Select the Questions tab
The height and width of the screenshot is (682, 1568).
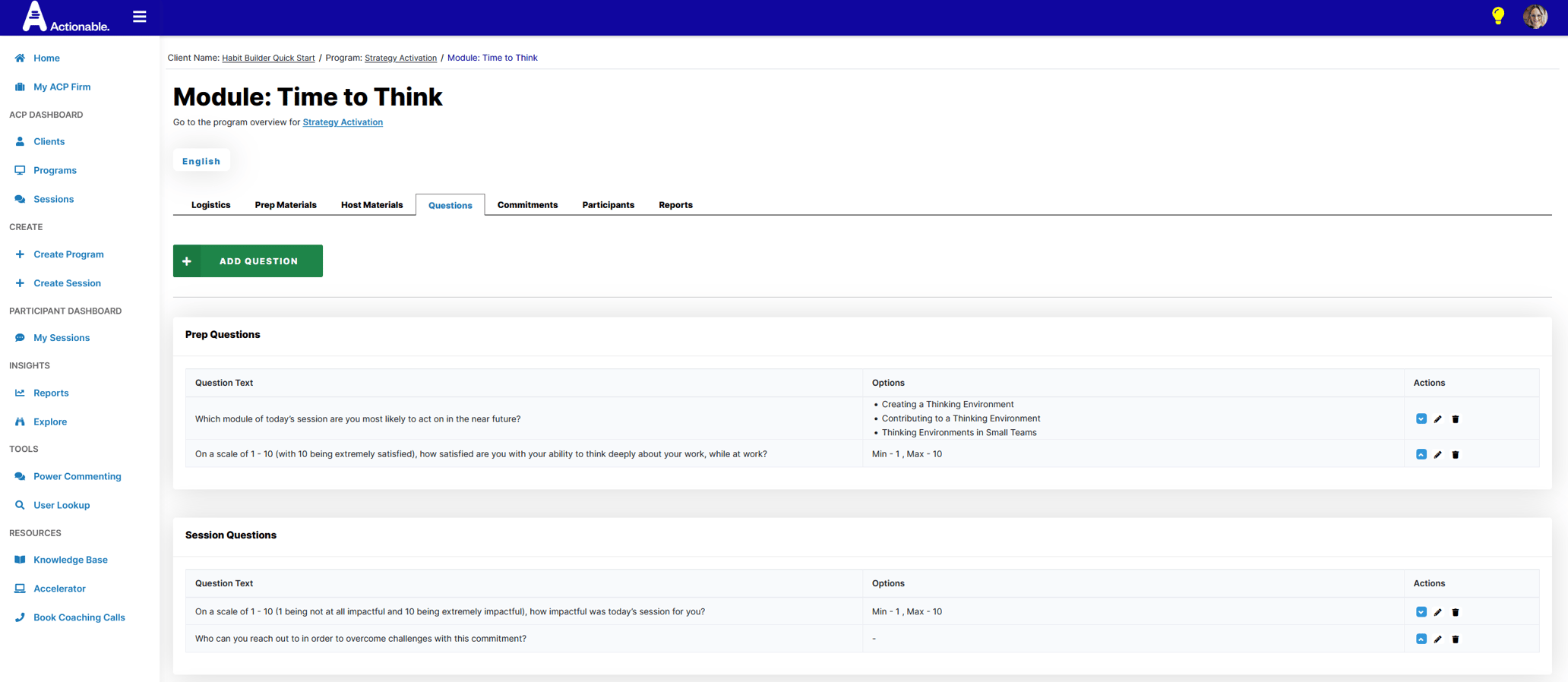(450, 205)
